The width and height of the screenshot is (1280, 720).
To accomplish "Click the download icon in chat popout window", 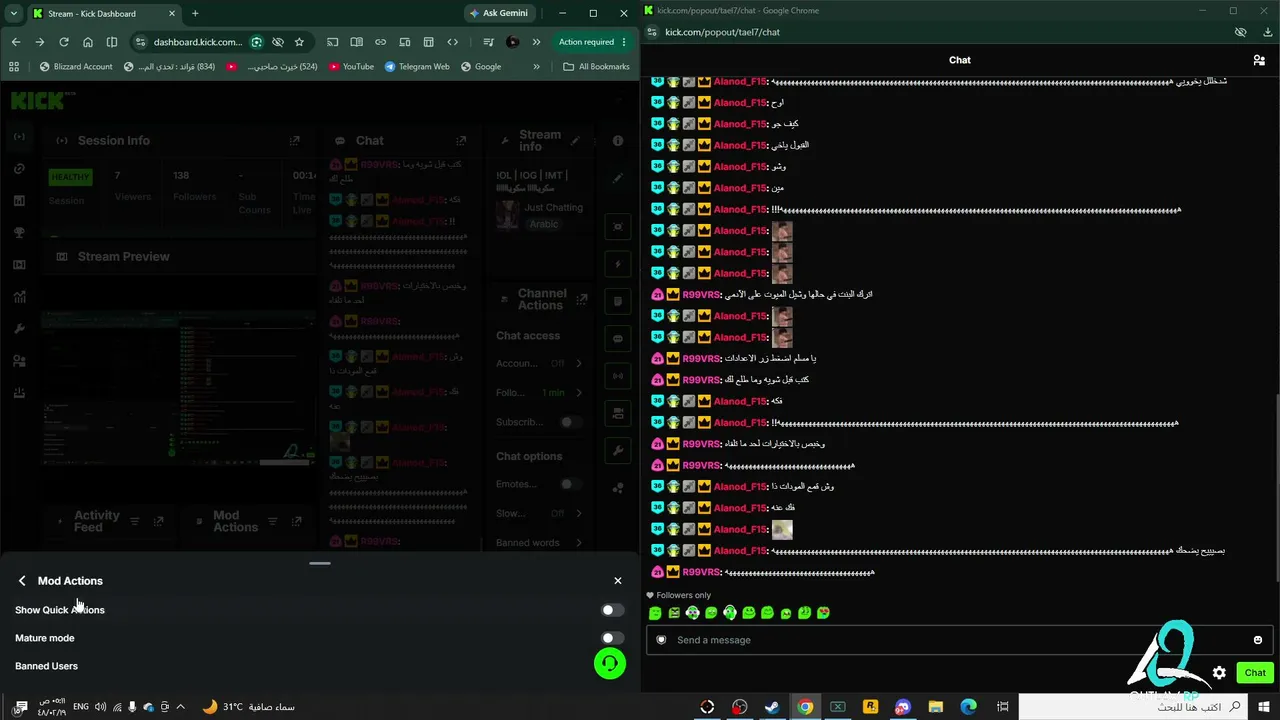I will pyautogui.click(x=1268, y=32).
